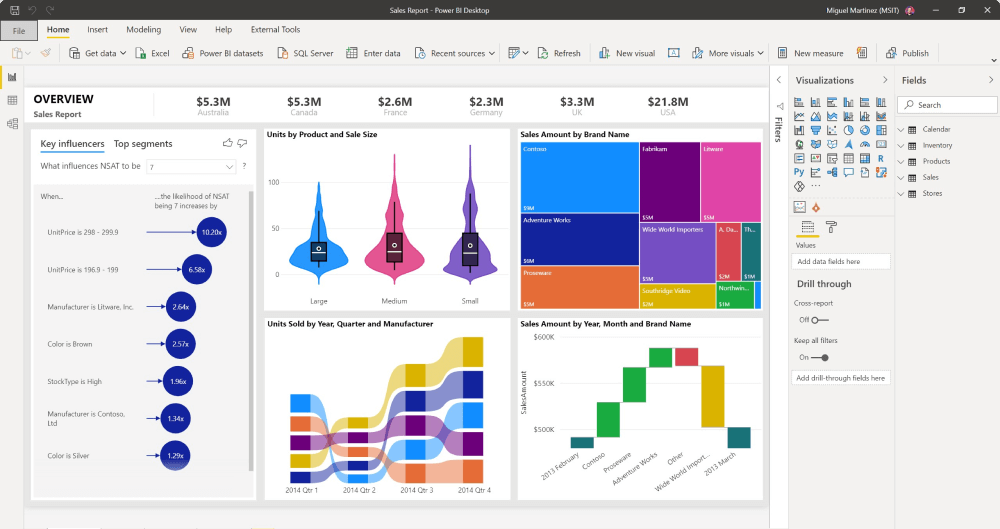The height and width of the screenshot is (529, 1000).
Task: Select the Q&A speech bubble visual
Action: (848, 172)
